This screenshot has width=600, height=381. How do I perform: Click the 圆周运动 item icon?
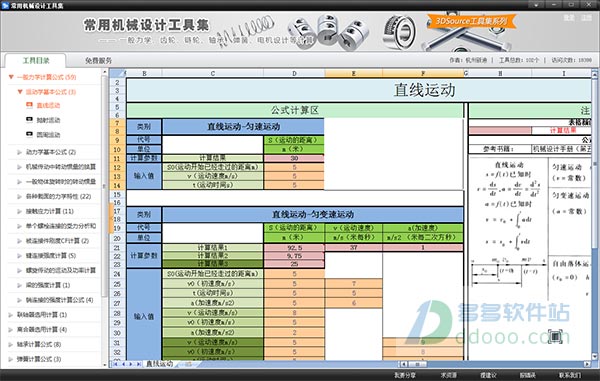pyautogui.click(x=29, y=134)
